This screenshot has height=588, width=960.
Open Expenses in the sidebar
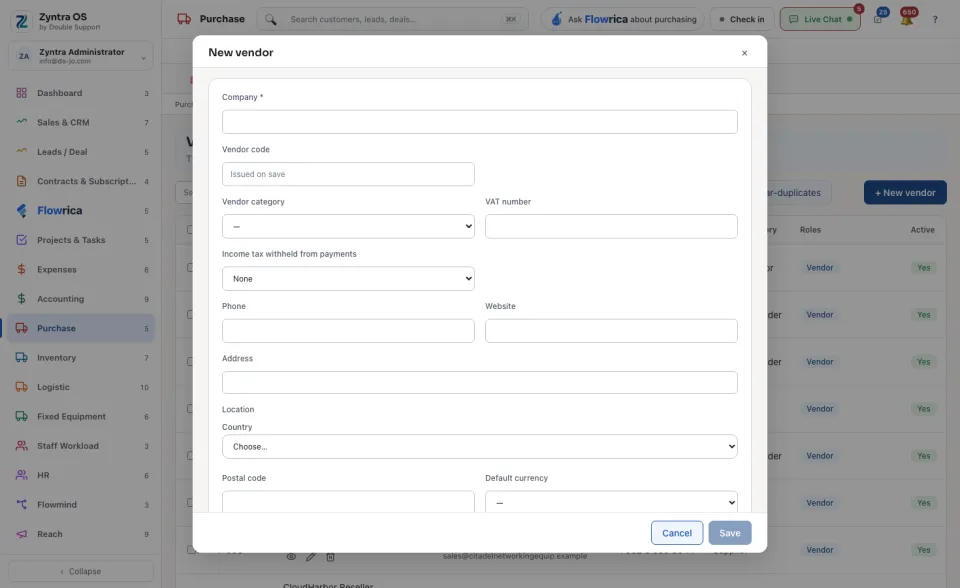[81, 270]
